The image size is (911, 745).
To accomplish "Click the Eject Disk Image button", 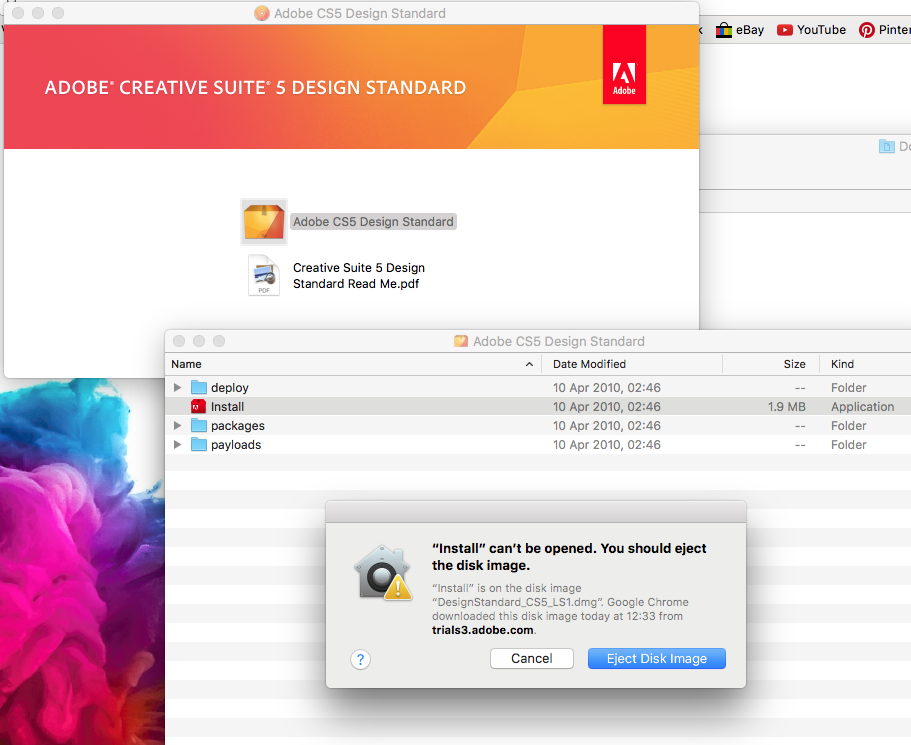I will (657, 658).
